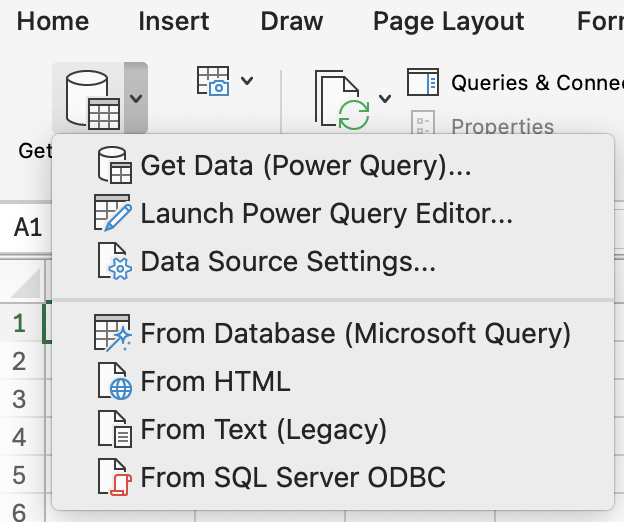
Task: Click the From Database wand table icon
Action: pyautogui.click(x=113, y=333)
